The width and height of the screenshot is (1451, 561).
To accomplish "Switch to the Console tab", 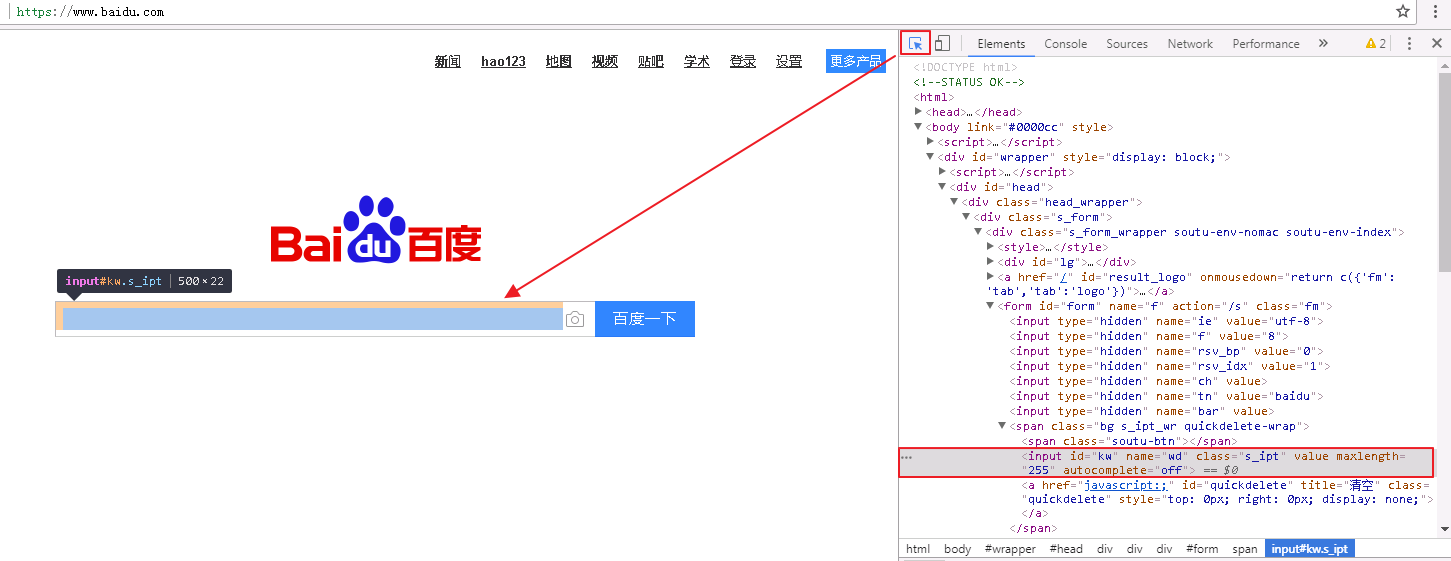I will (1066, 43).
